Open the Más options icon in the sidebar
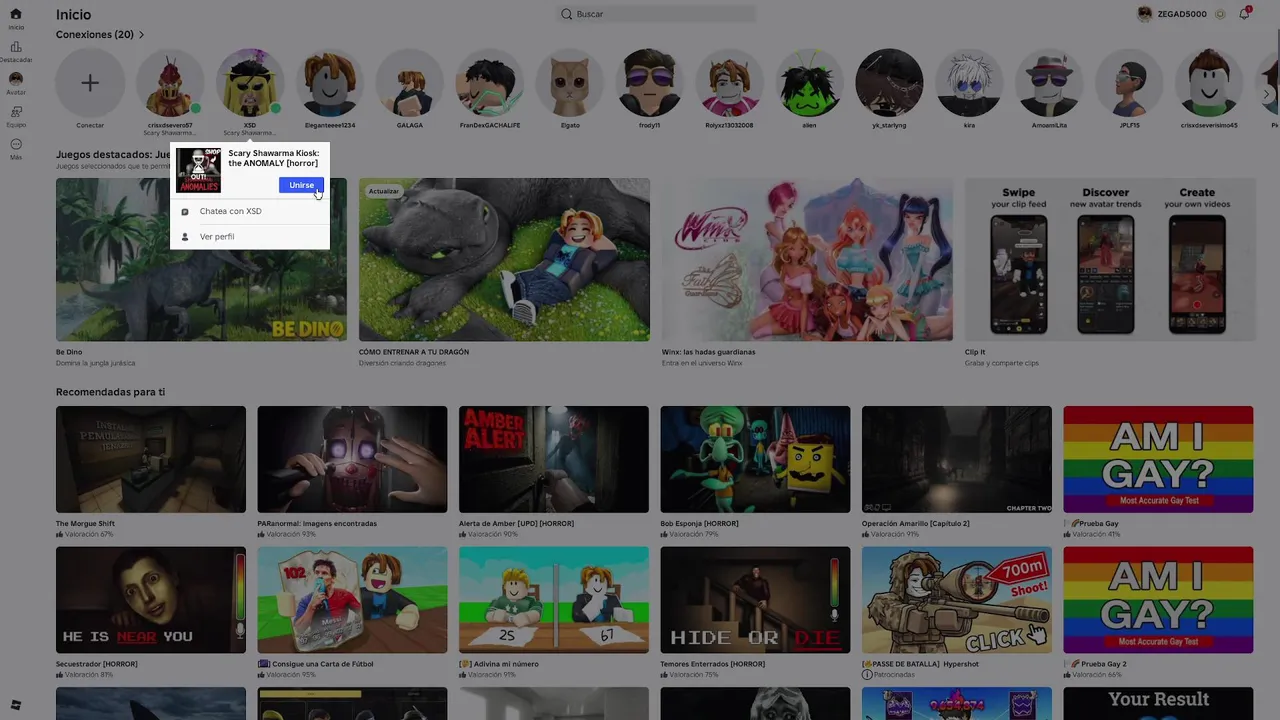Image resolution: width=1280 pixels, height=720 pixels. click(15, 144)
